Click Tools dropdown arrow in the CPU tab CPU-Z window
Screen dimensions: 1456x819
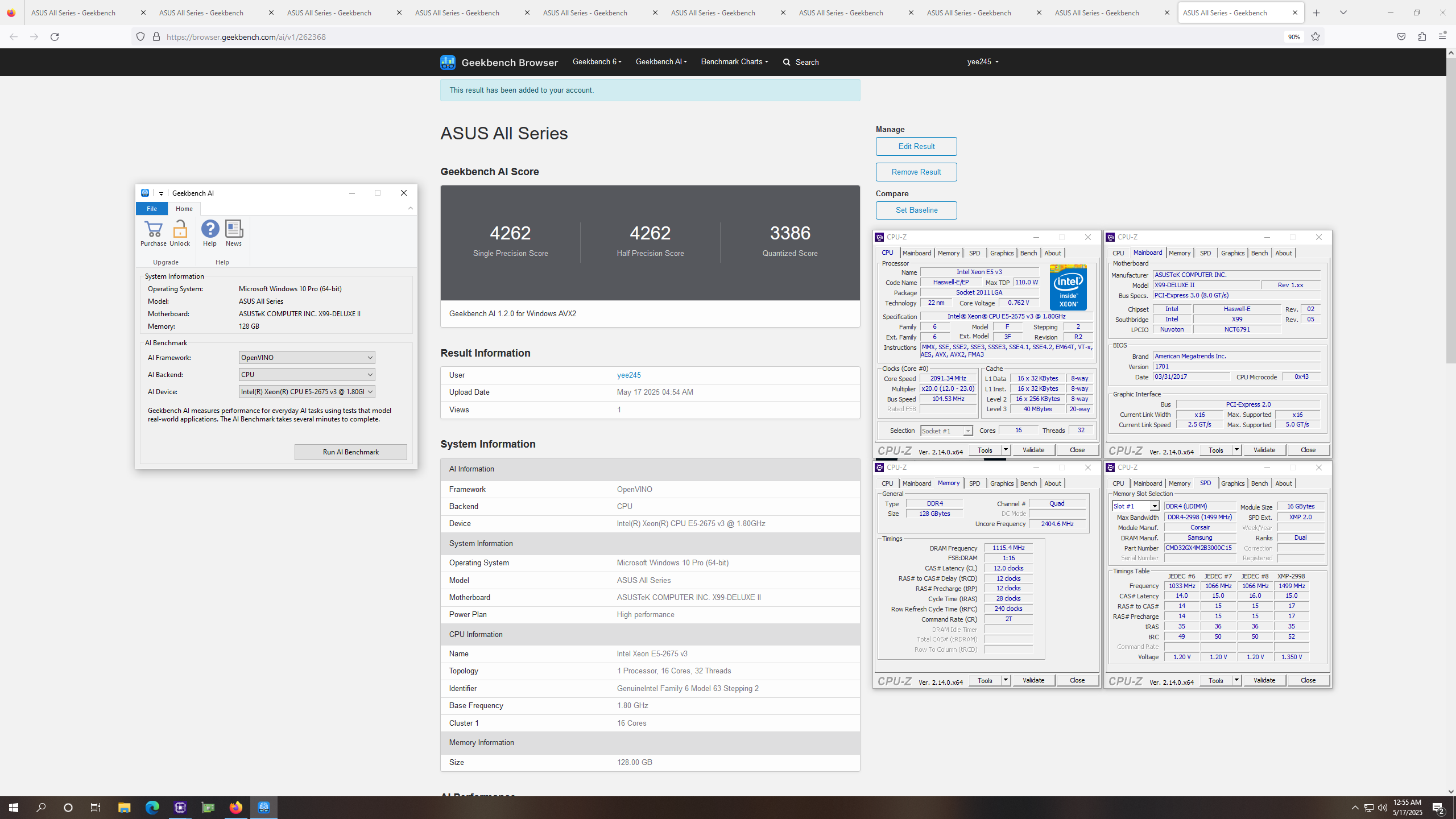tap(1005, 450)
